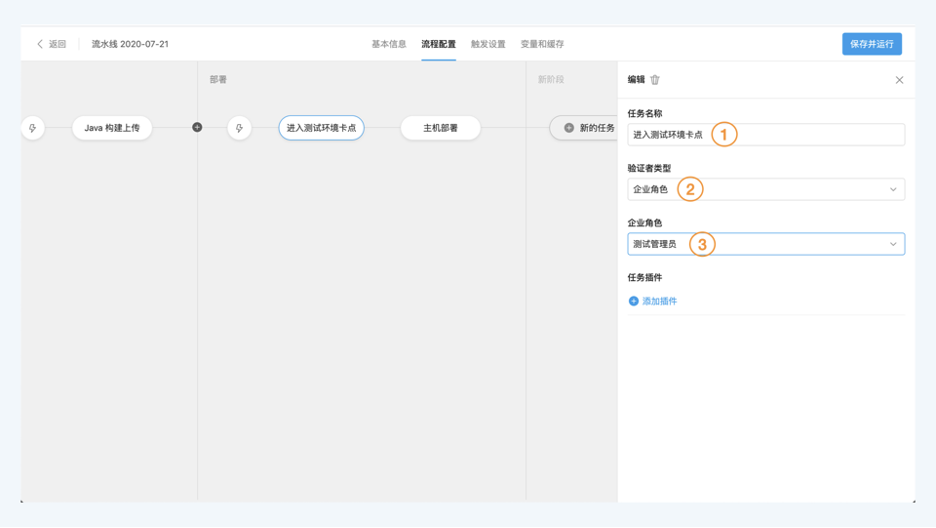Select the 主机部署 task node
This screenshot has height=528, width=936.
coord(441,128)
